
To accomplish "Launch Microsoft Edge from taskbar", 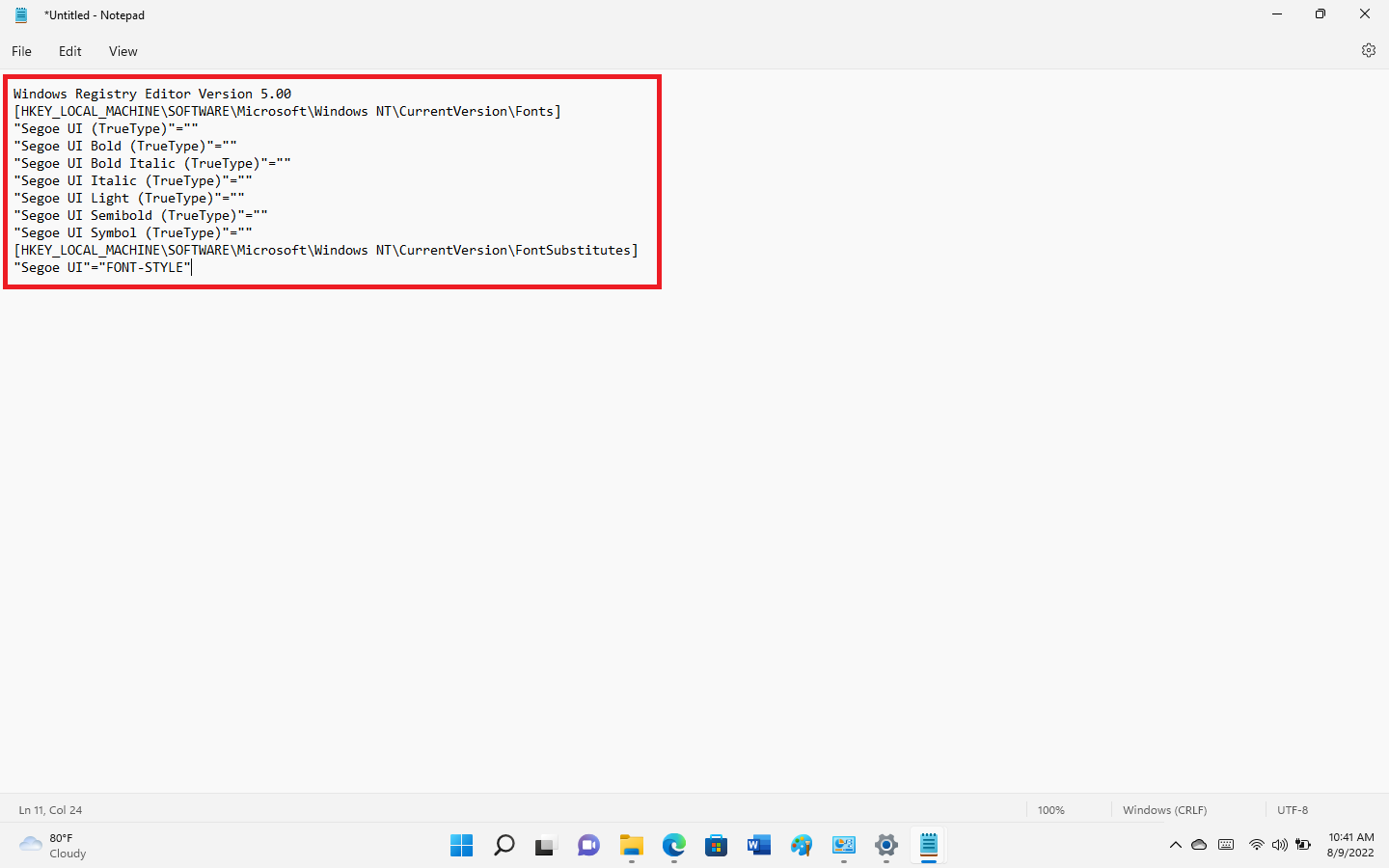I will point(673,846).
